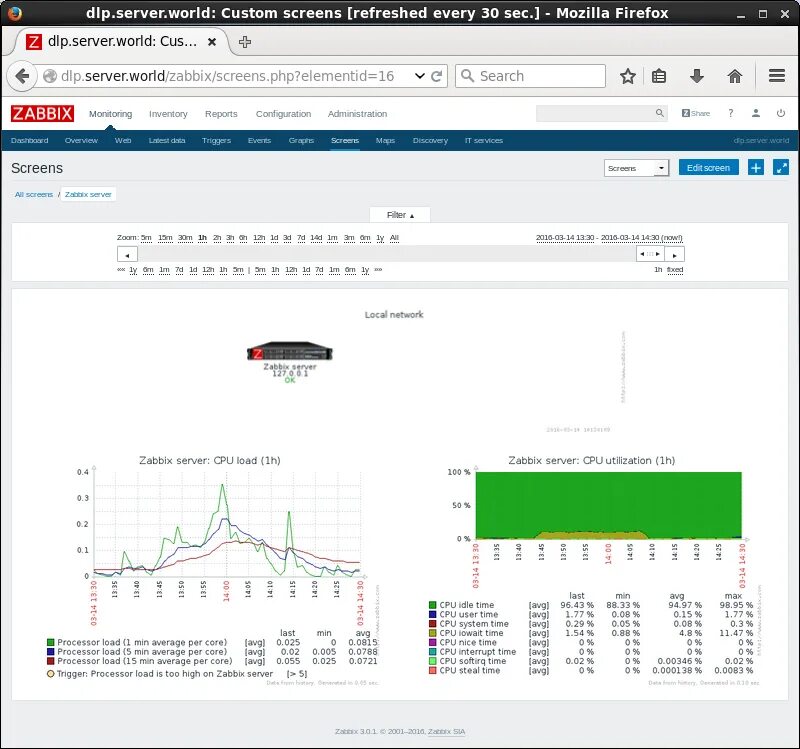Set zoom to 5m
Screen dimensions: 800x749
pos(146,238)
